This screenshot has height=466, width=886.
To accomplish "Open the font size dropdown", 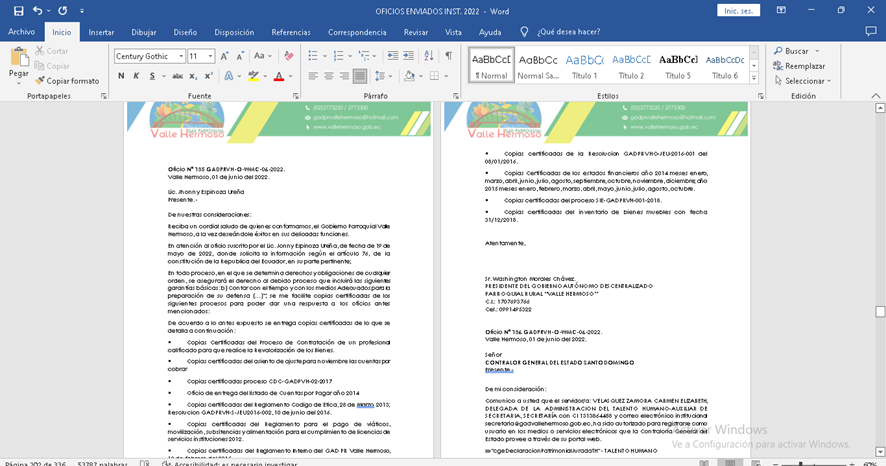I will coord(209,57).
